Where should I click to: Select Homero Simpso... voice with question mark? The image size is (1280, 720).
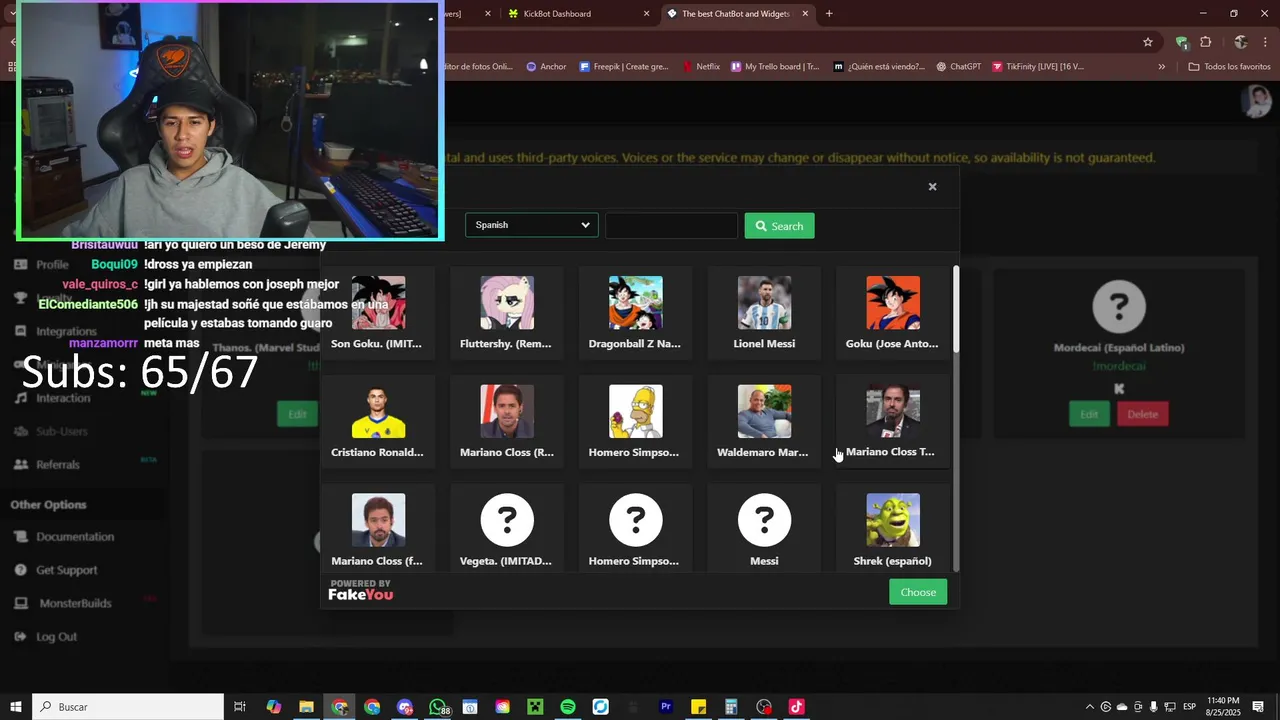click(635, 529)
